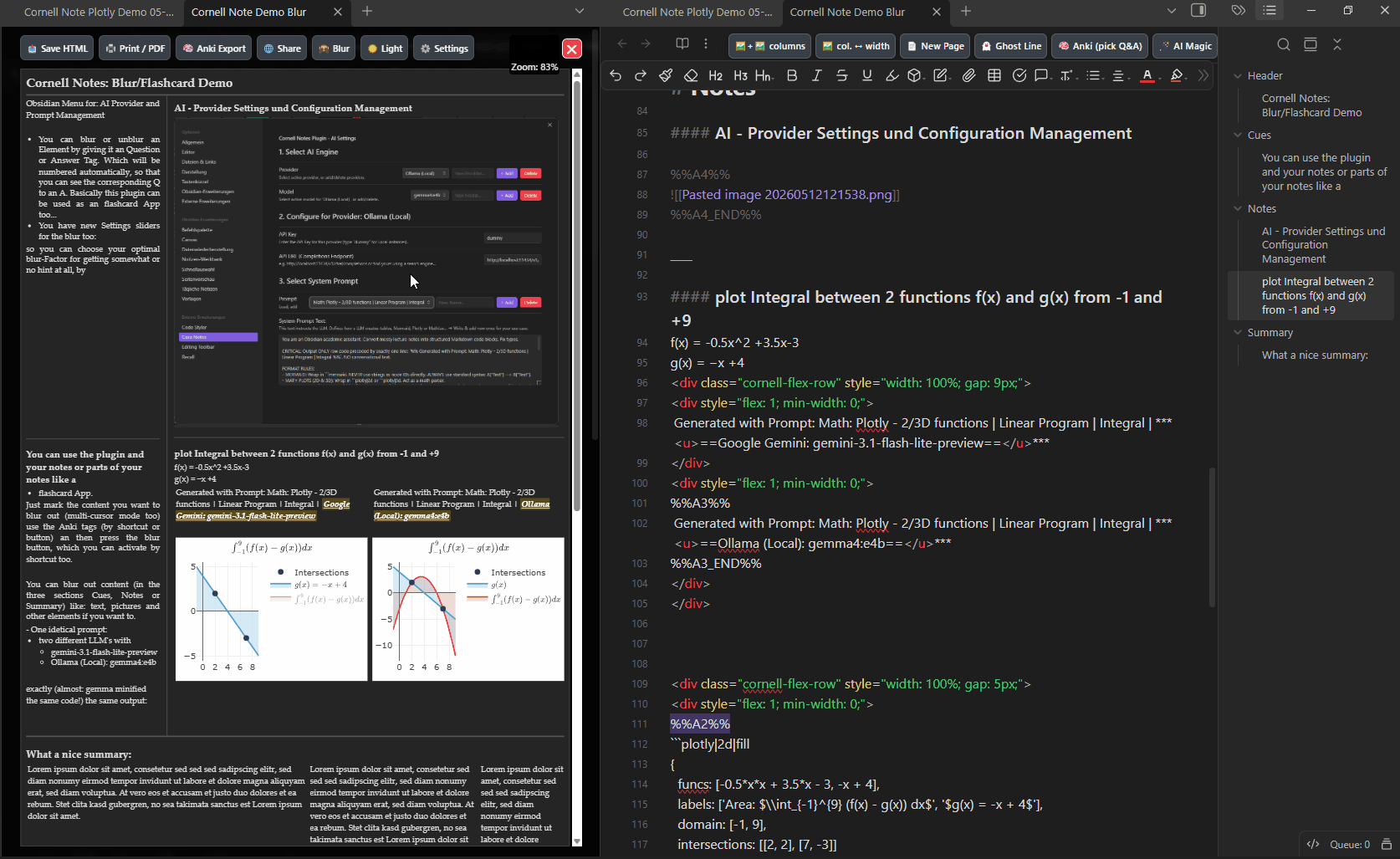The height and width of the screenshot is (859, 1400).
Task: Insert a table with the grid icon
Action: pyautogui.click(x=994, y=75)
